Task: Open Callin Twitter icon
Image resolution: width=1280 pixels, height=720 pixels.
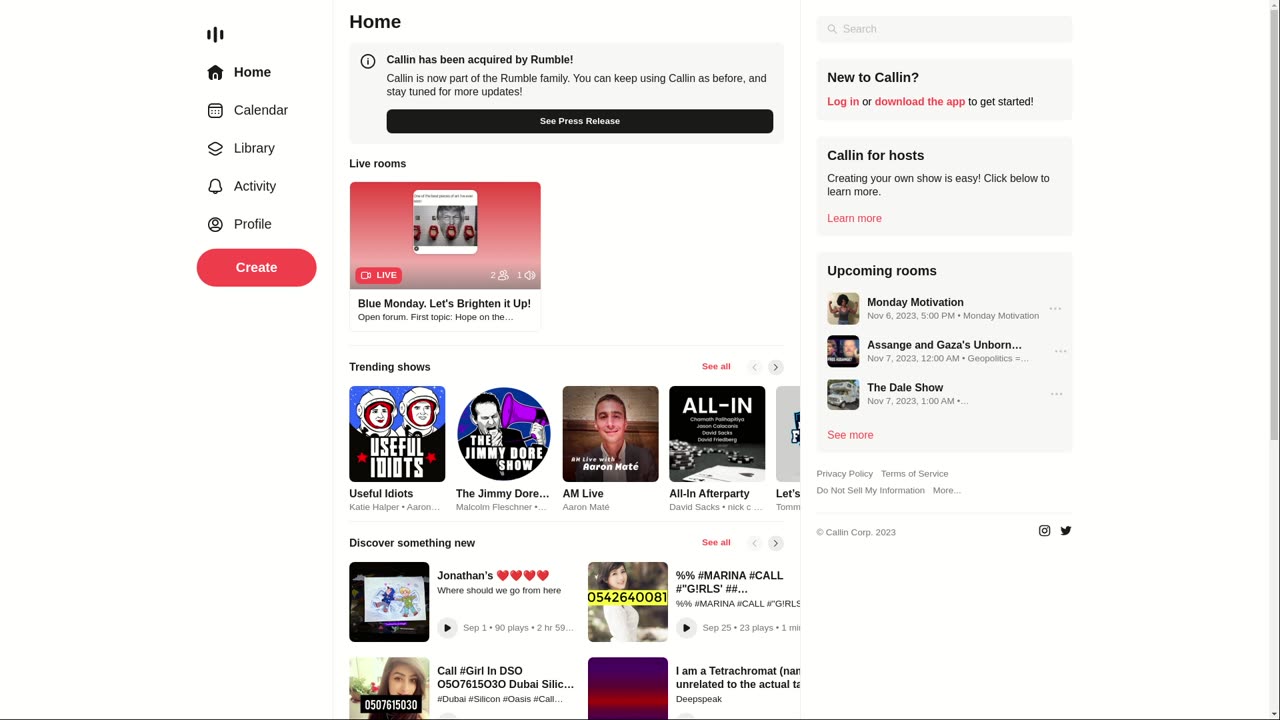Action: [x=1066, y=531]
